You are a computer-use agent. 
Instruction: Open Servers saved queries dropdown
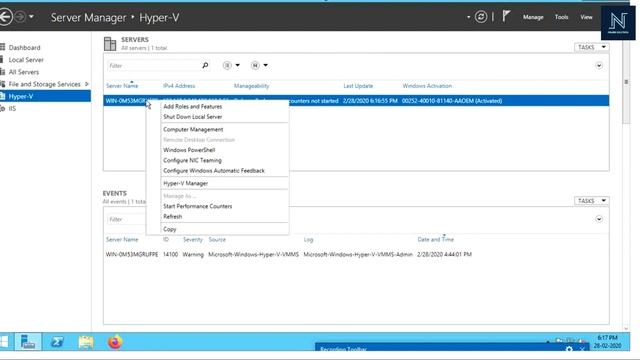(259, 65)
